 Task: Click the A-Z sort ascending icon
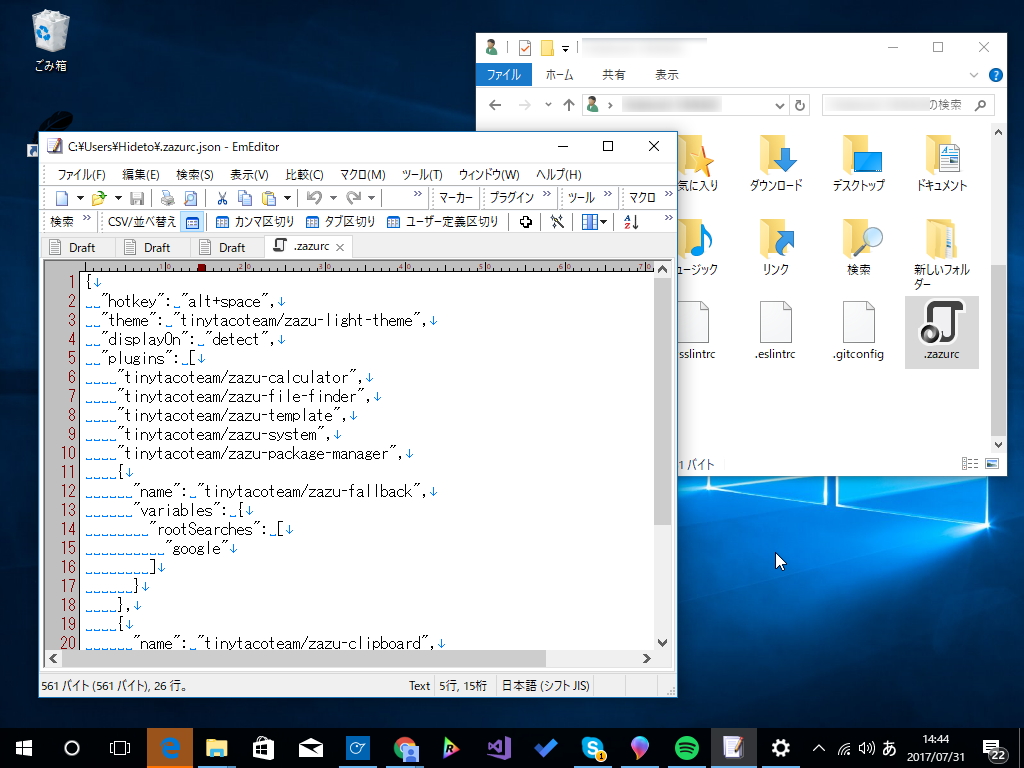pyautogui.click(x=631, y=222)
